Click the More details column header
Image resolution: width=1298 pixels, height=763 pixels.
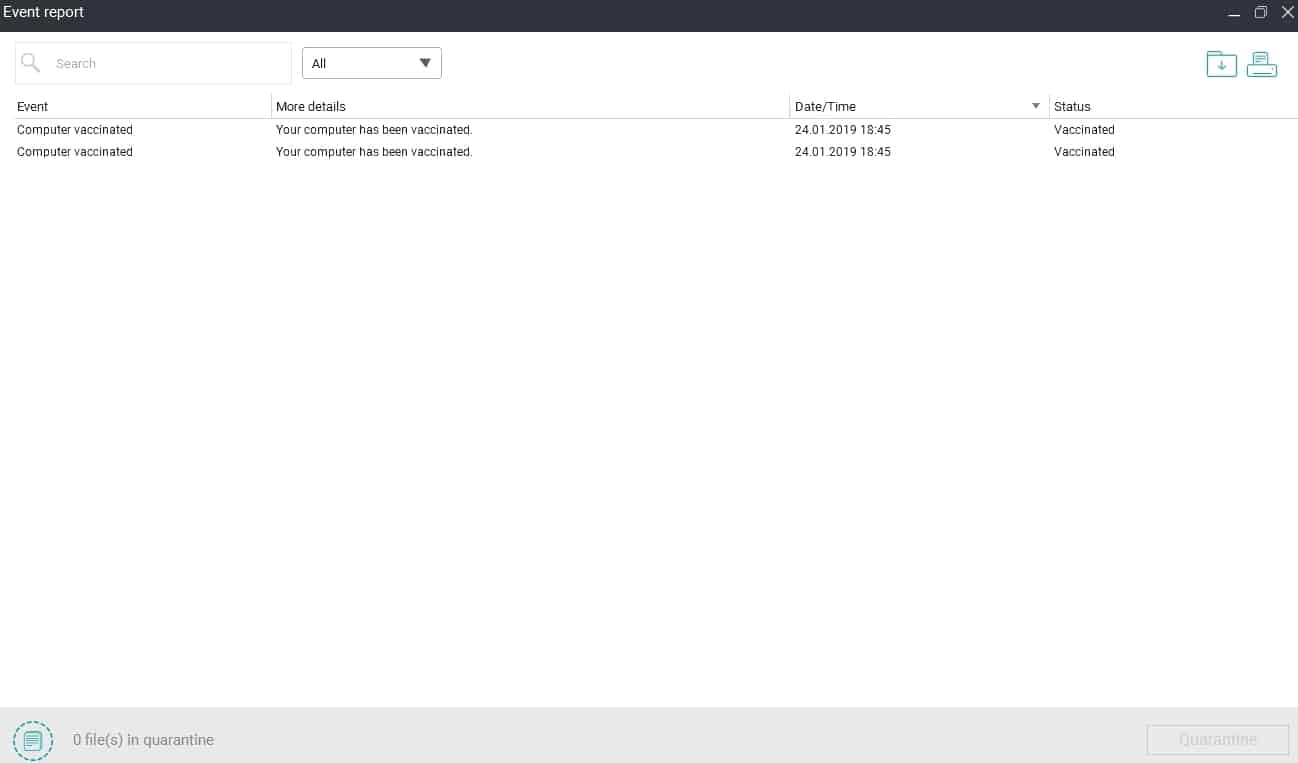310,106
